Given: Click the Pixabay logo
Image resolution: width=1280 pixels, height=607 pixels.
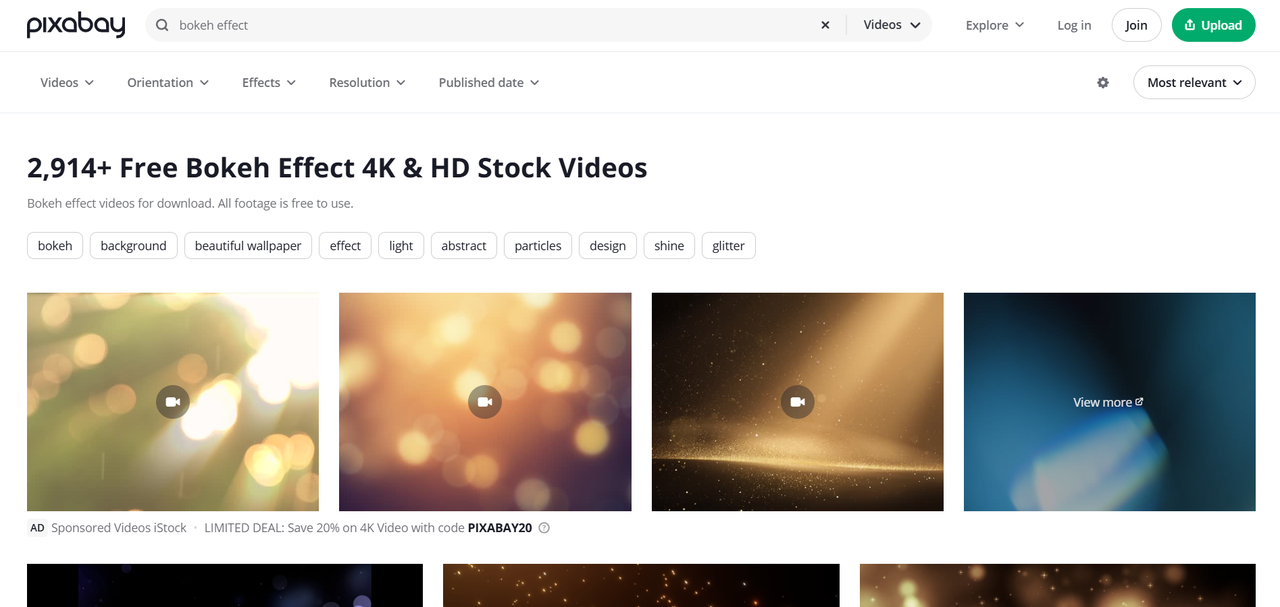Looking at the screenshot, I should click(76, 25).
